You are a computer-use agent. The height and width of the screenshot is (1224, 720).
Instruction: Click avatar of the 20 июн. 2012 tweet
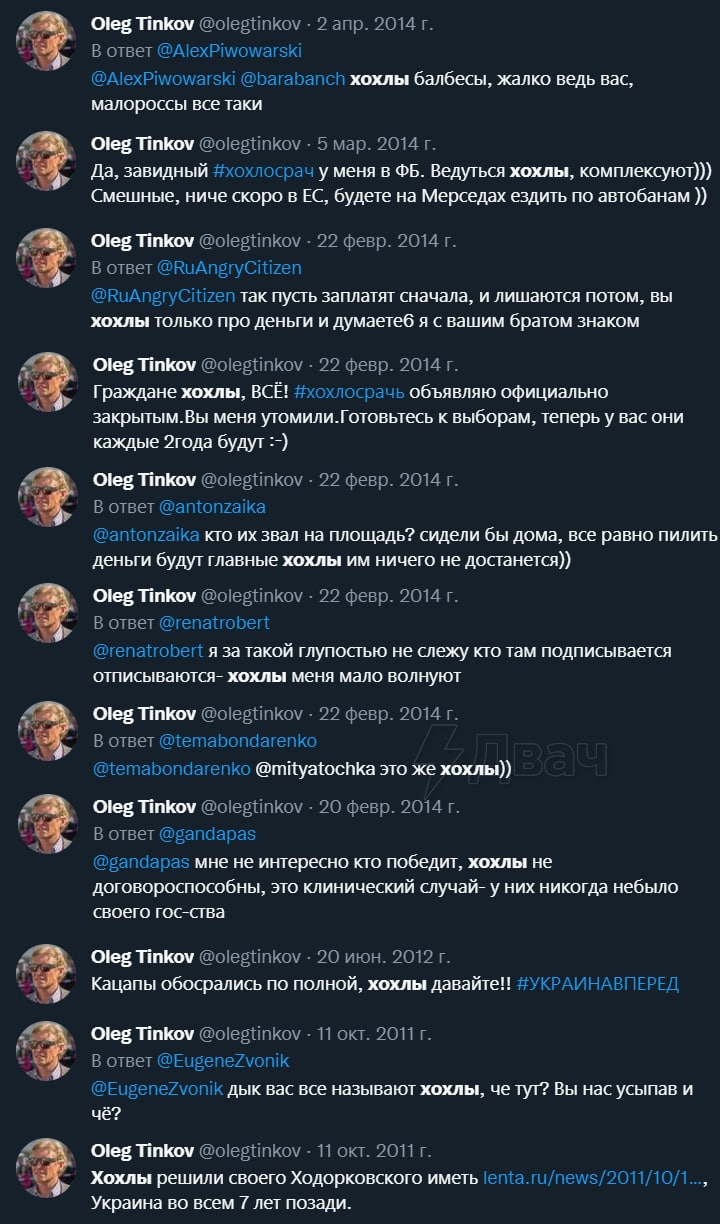click(x=45, y=974)
